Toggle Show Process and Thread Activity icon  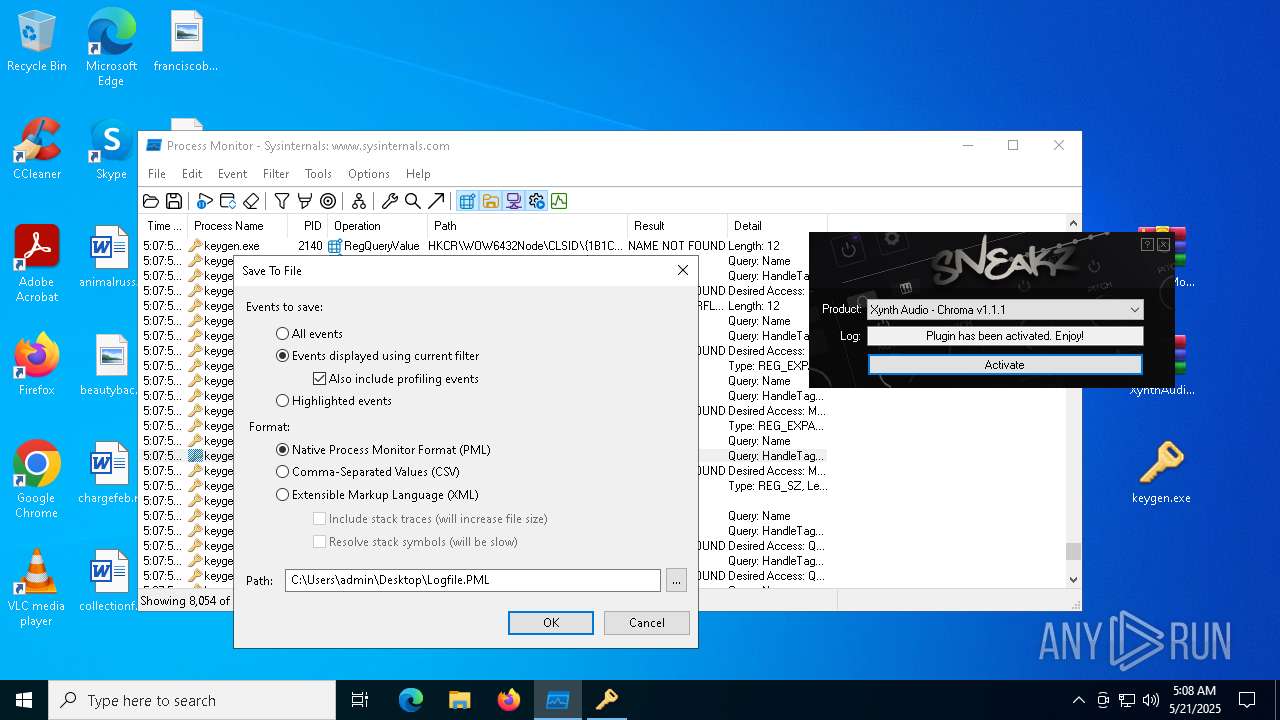click(x=536, y=201)
